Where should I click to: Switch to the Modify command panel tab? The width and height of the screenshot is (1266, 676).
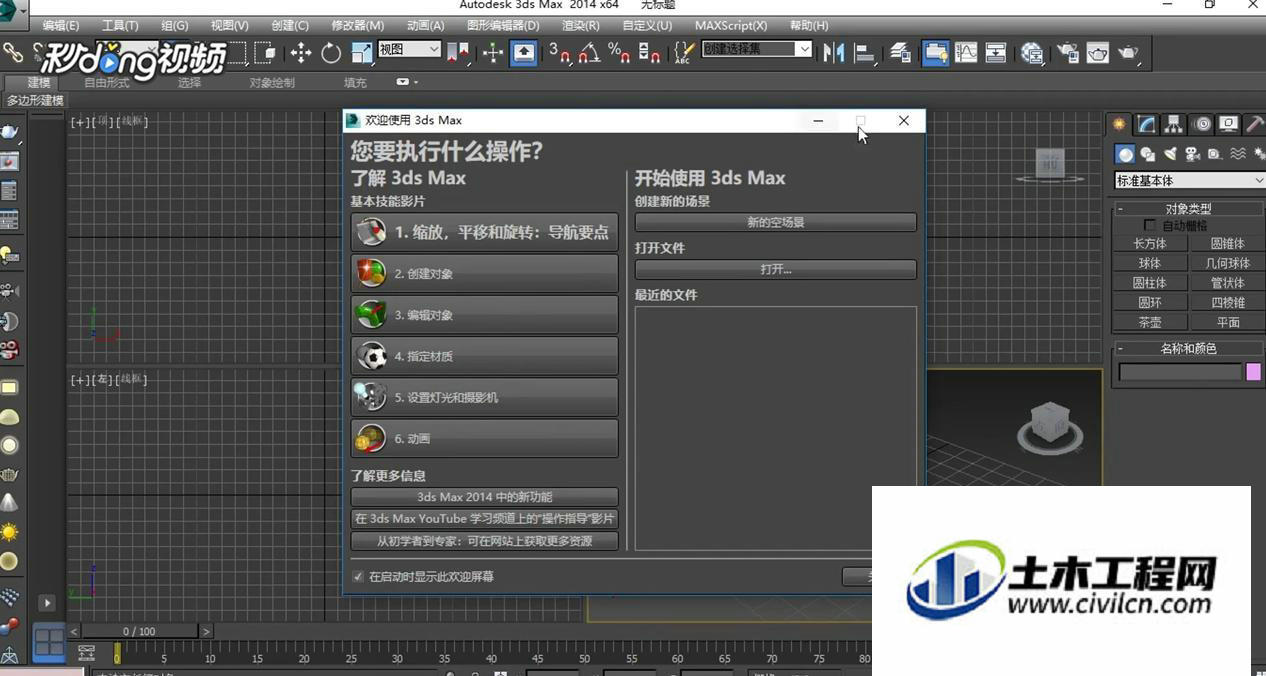pos(1147,124)
